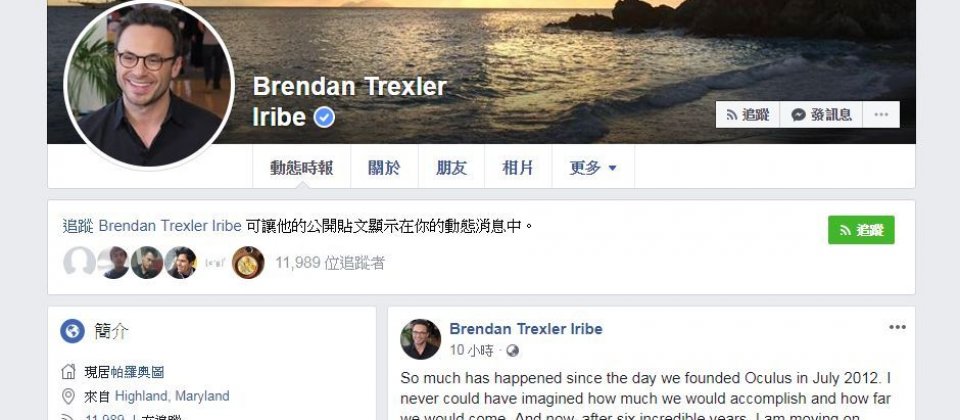Screen dimensions: 960x420
Task: Click 追蹤 button on the cover photo
Action: 748,114
